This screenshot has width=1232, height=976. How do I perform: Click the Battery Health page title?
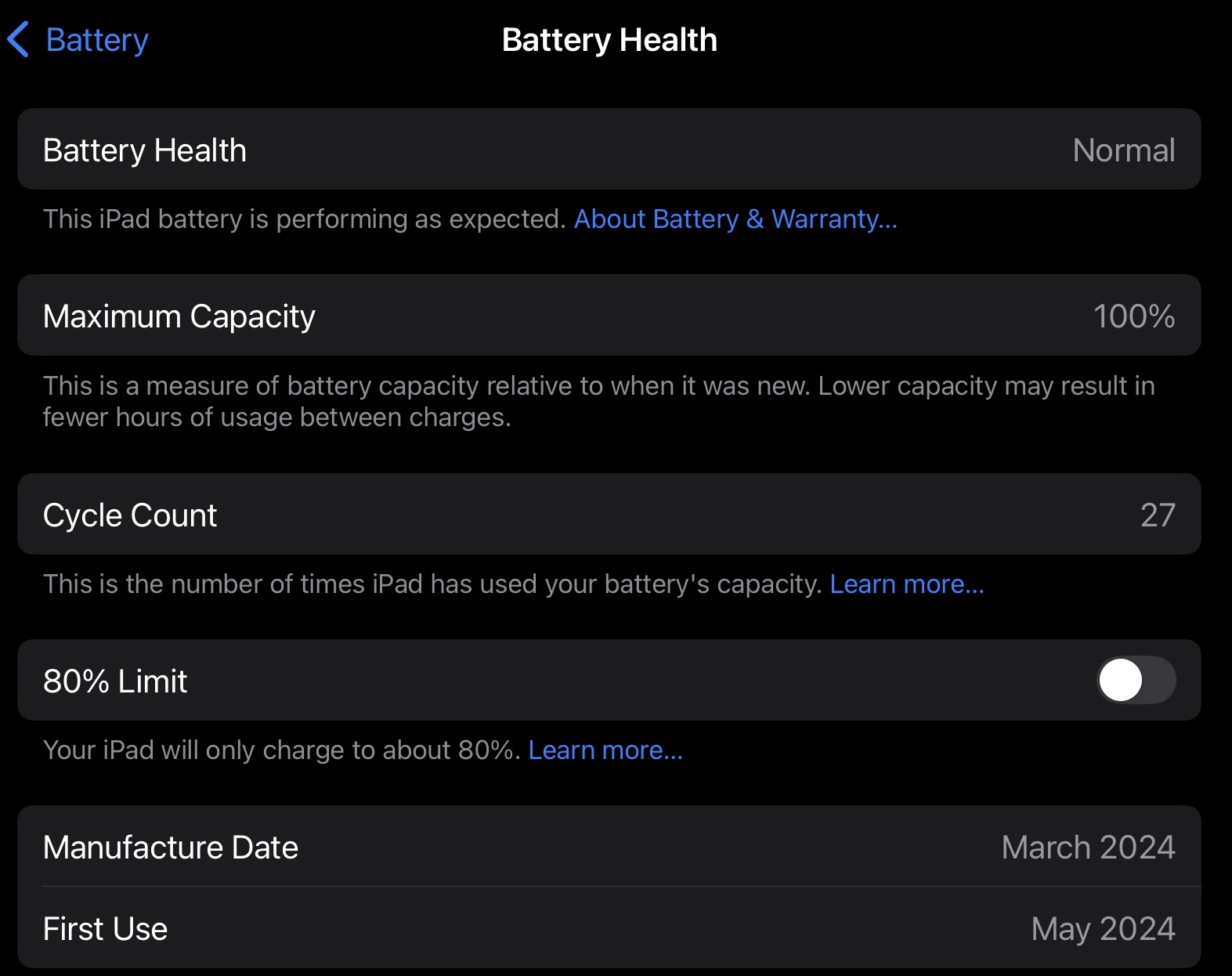[611, 39]
